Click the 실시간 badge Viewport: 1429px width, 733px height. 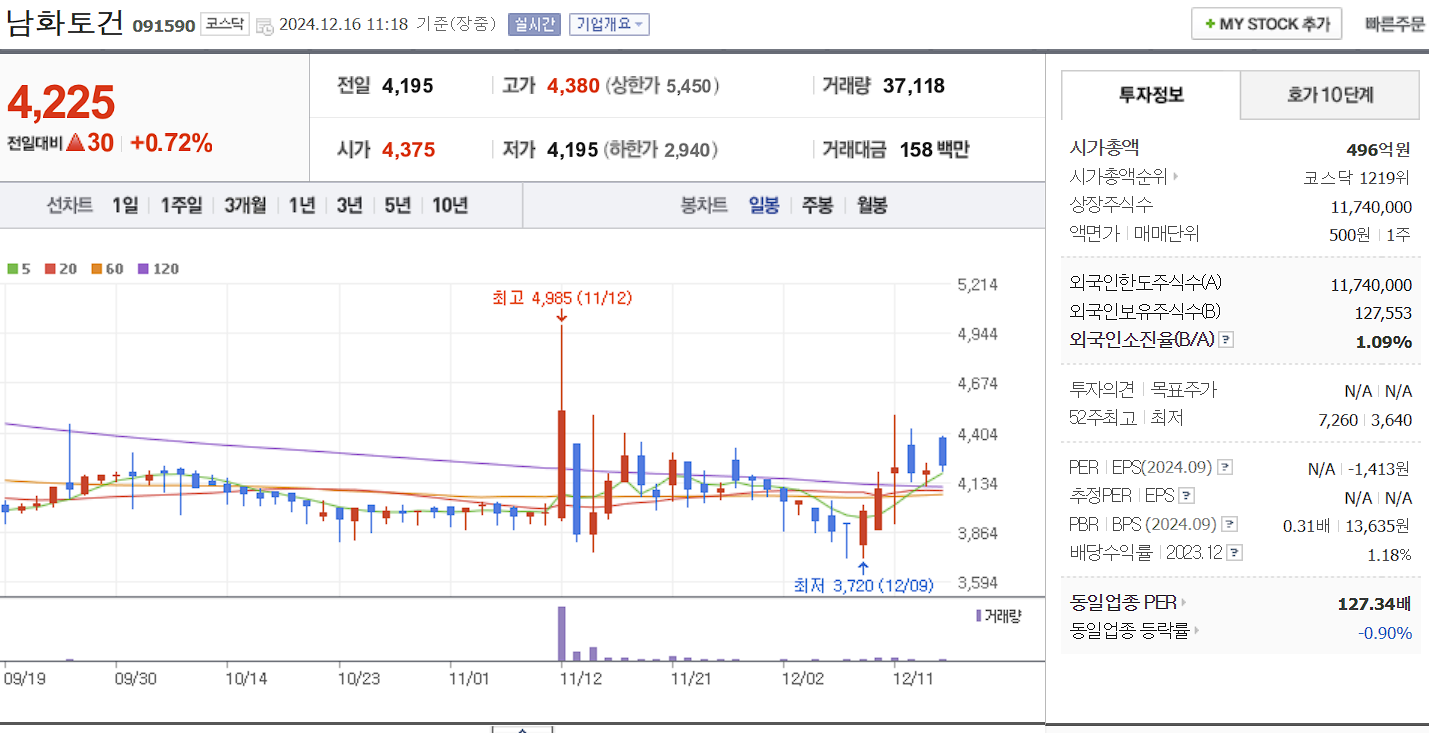[x=534, y=24]
